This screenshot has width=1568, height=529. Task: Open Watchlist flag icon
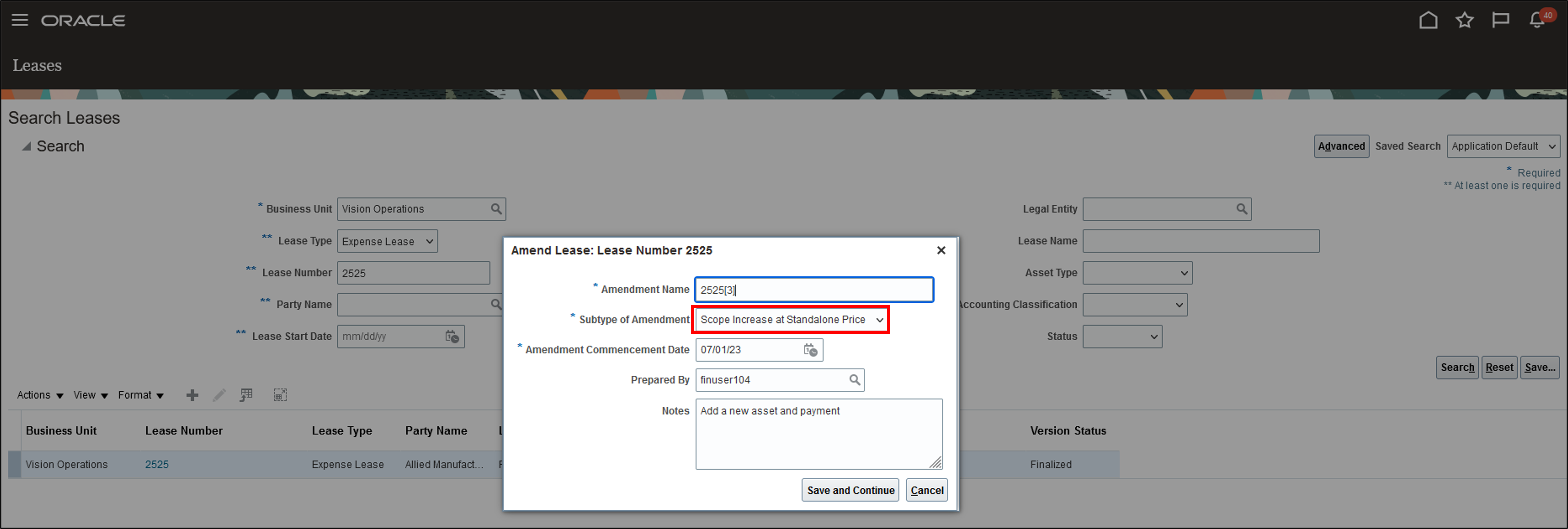[1500, 20]
